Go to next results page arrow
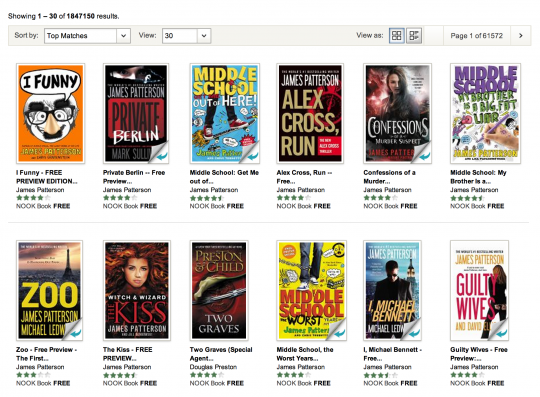This screenshot has height=397, width=540. click(521, 35)
